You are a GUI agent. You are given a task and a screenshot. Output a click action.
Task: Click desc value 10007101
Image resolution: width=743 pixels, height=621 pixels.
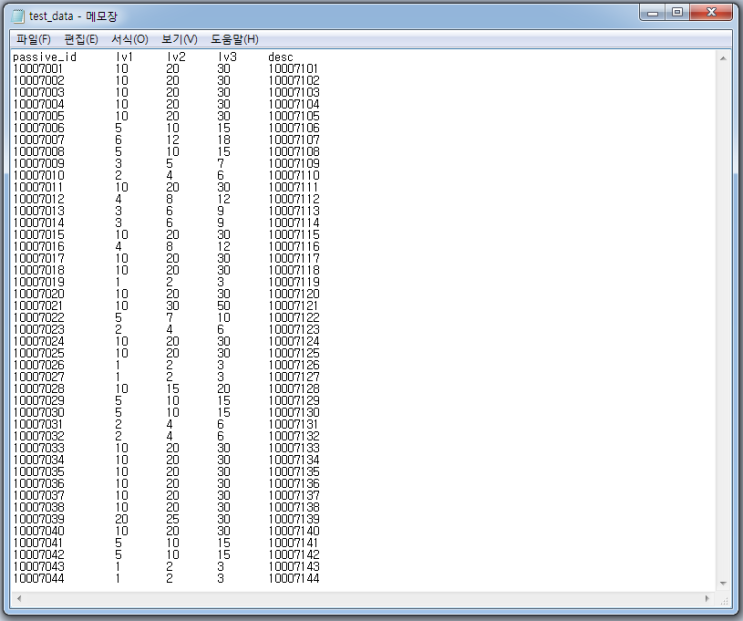click(293, 69)
